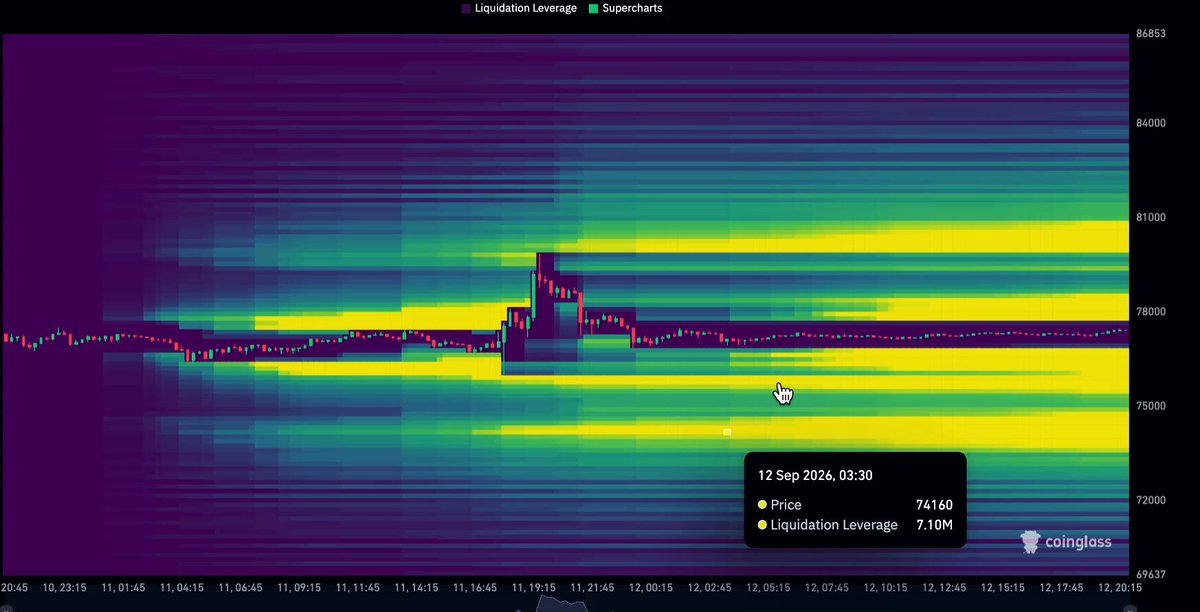1200x612 pixels.
Task: Click the 11, 04:15 time axis label
Action: pyautogui.click(x=181, y=588)
